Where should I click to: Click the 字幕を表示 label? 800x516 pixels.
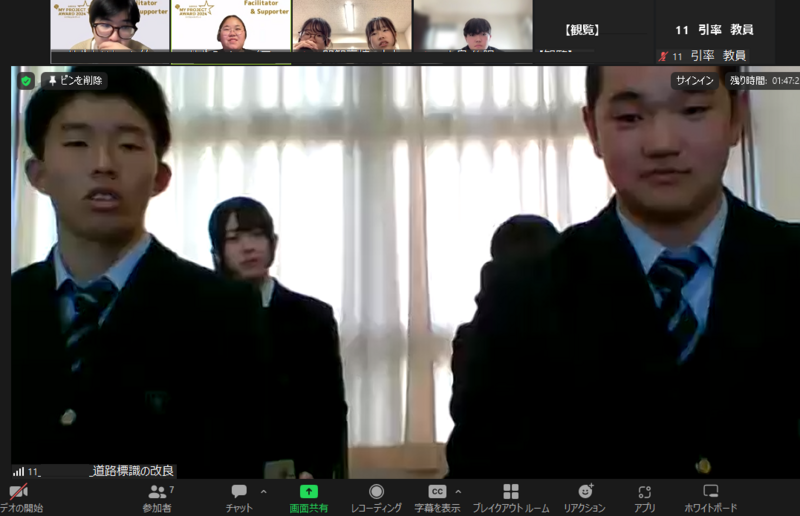437,508
